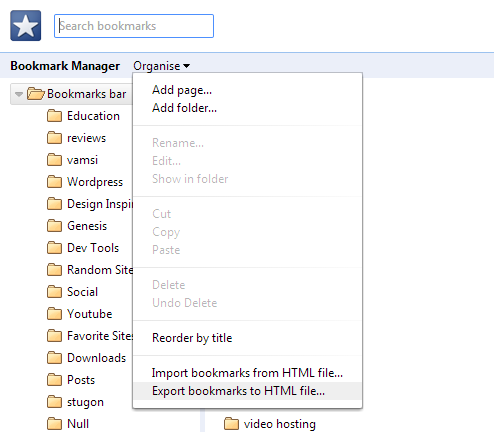Click the Random Site folder icon
Viewport: 494px width, 432px height.
(x=54, y=270)
